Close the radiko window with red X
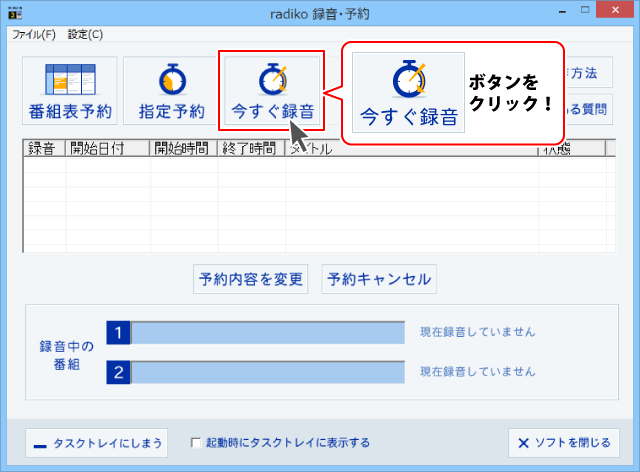The image size is (640, 472). tap(615, 10)
